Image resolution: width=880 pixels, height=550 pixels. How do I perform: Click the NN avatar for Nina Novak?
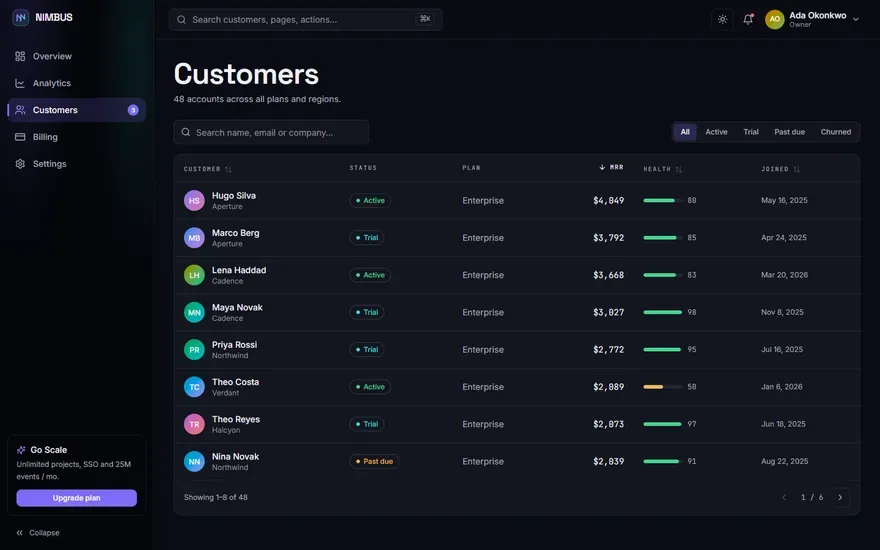click(194, 461)
